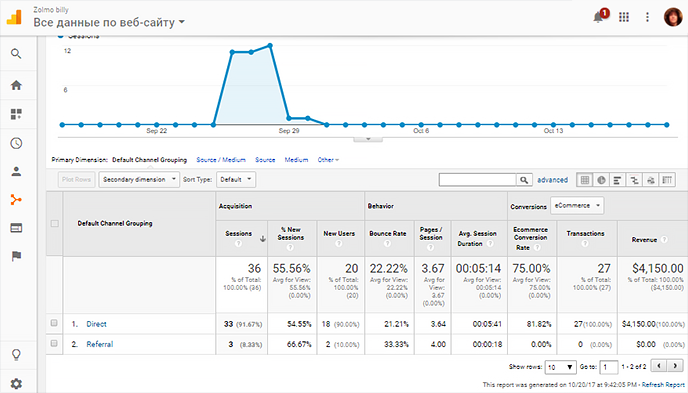Viewport: 688px width, 393px height.
Task: Open Secondary dimension dropdown
Action: point(139,179)
